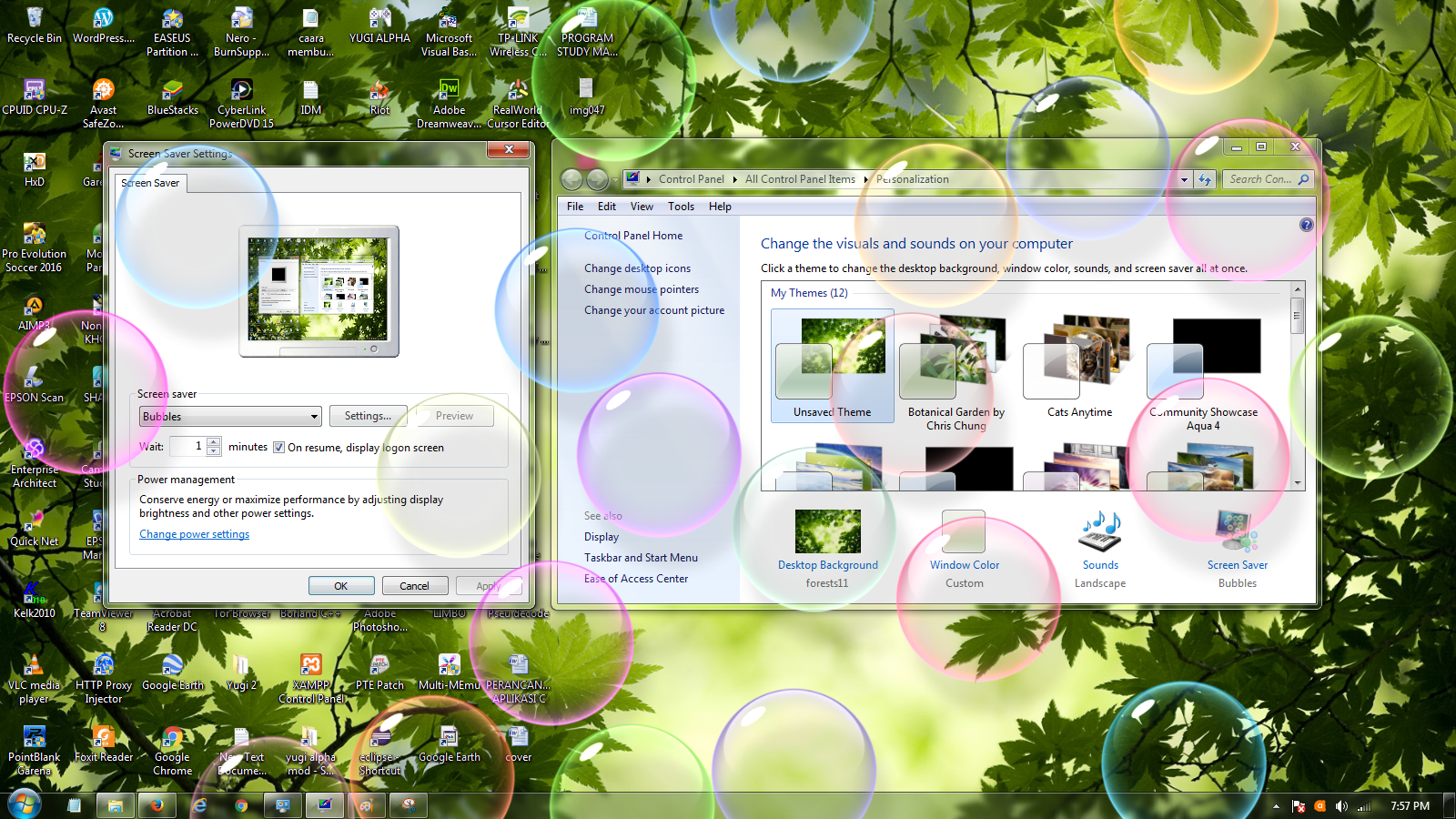This screenshot has height=819, width=1456.
Task: Increase the Wait minutes spinner
Action: [214, 441]
